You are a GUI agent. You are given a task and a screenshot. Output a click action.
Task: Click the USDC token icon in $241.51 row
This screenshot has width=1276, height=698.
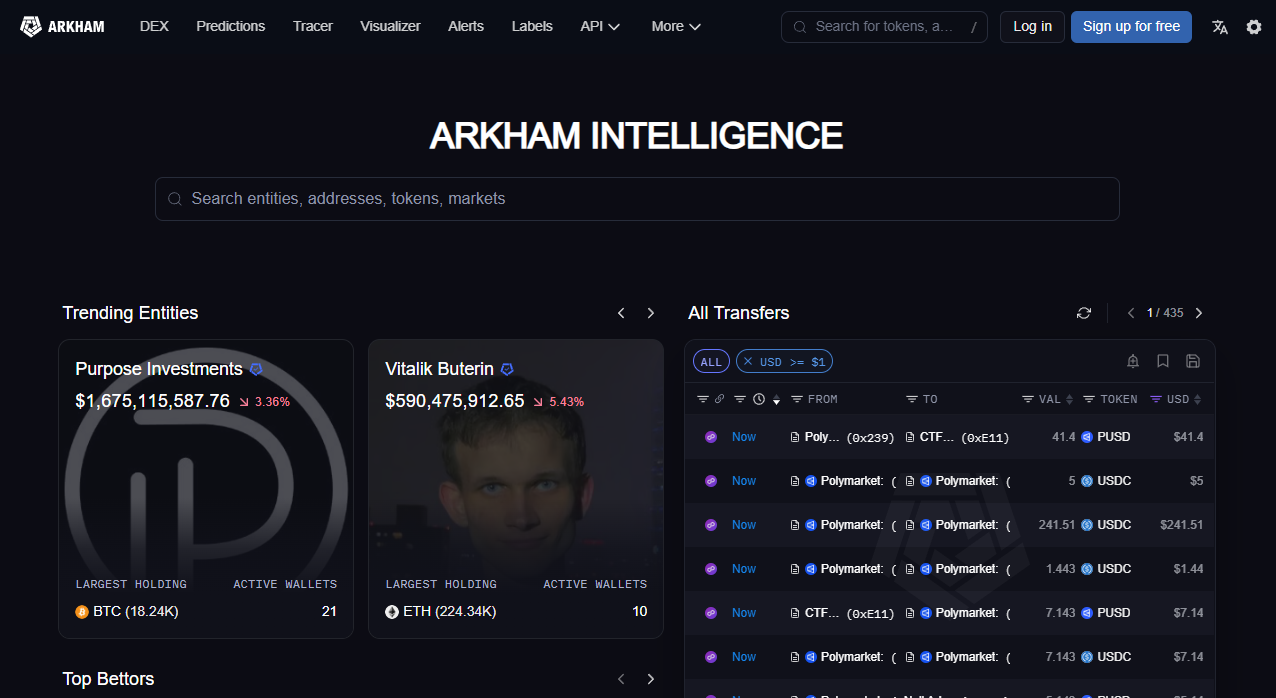[1087, 525]
